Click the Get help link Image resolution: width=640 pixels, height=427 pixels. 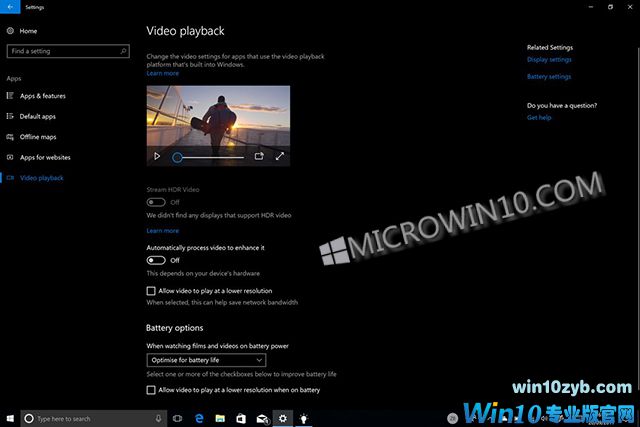(538, 117)
